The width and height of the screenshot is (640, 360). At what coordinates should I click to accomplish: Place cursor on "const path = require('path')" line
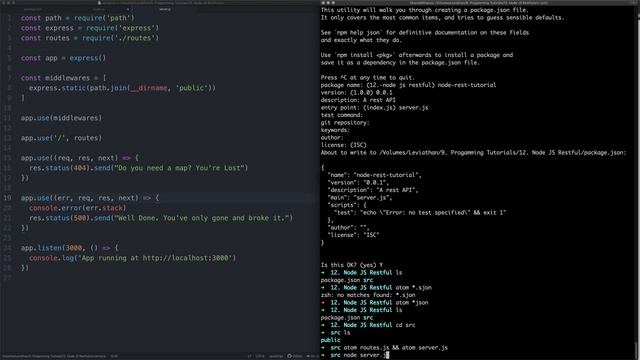78,18
